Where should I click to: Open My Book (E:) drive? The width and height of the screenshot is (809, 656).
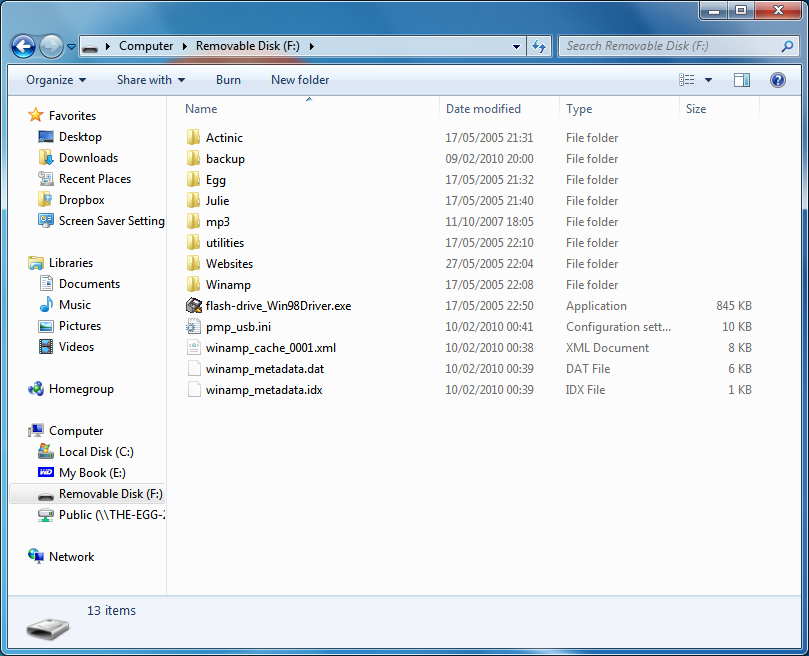tap(92, 473)
